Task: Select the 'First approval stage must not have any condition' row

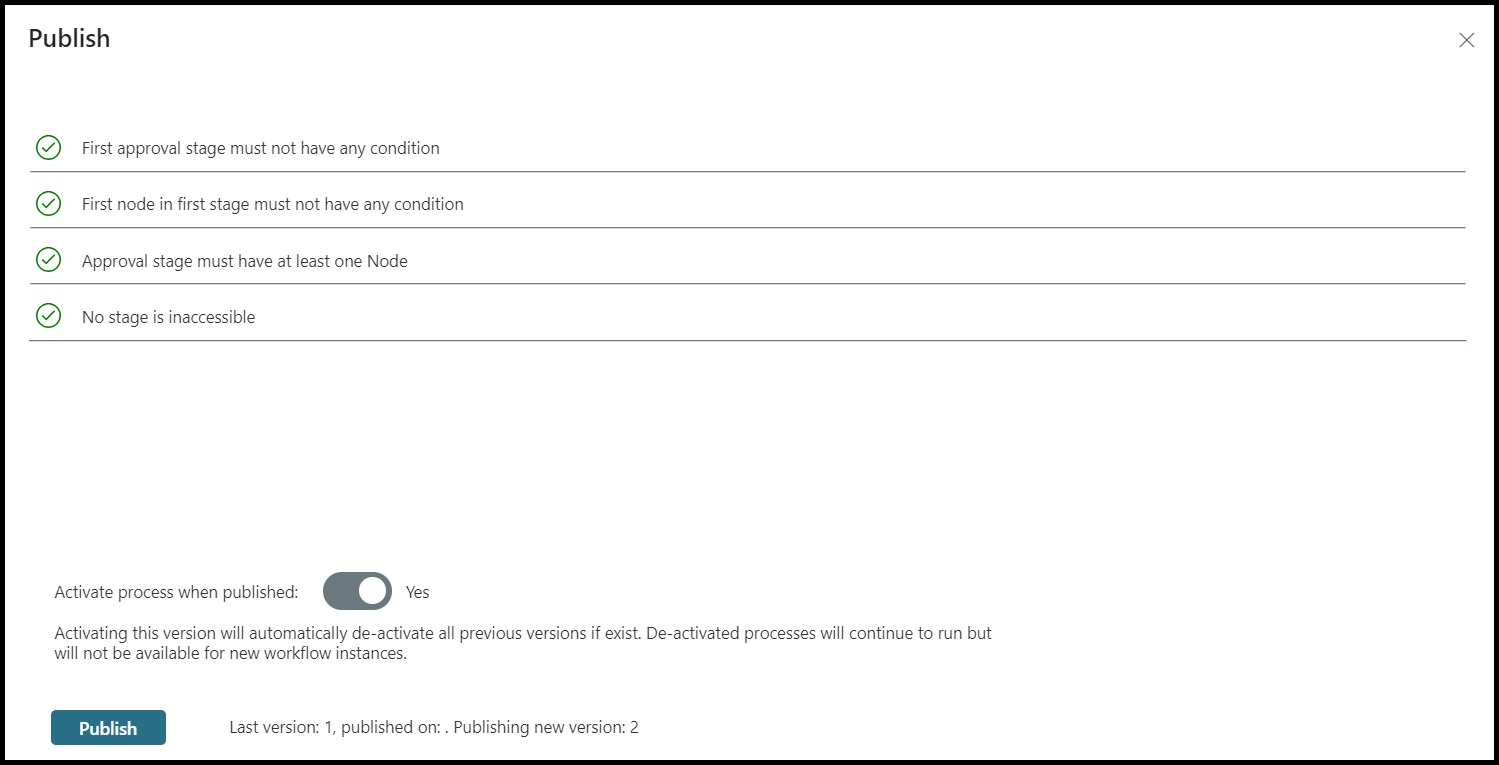Action: point(747,148)
